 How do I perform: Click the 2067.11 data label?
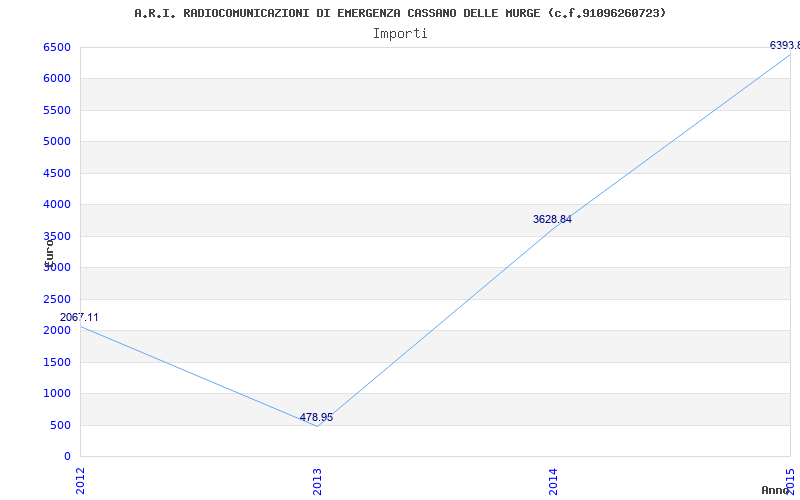[79, 317]
